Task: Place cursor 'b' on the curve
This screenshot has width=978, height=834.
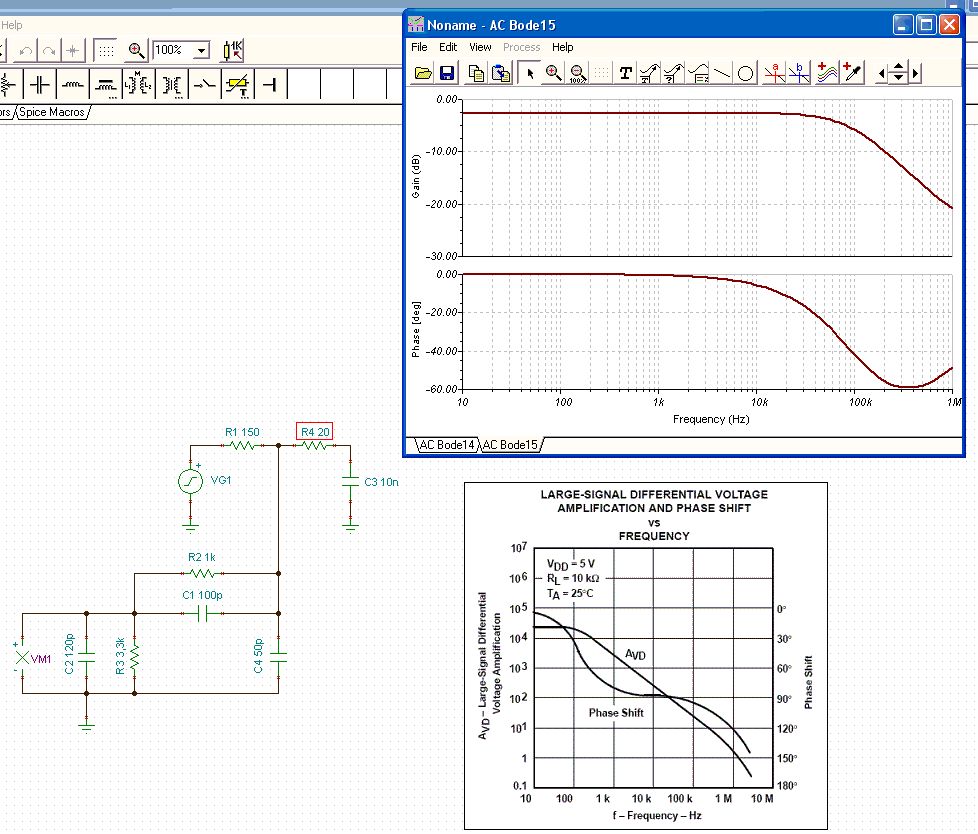Action: pyautogui.click(x=798, y=73)
